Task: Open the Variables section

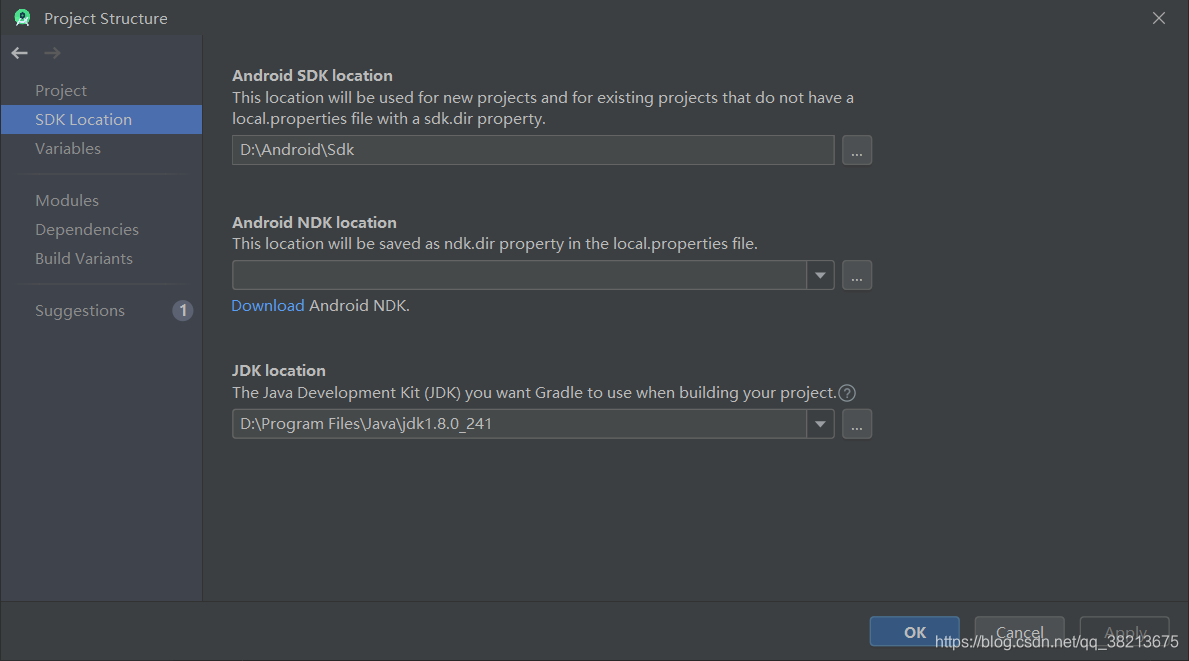Action: pyautogui.click(x=102, y=149)
